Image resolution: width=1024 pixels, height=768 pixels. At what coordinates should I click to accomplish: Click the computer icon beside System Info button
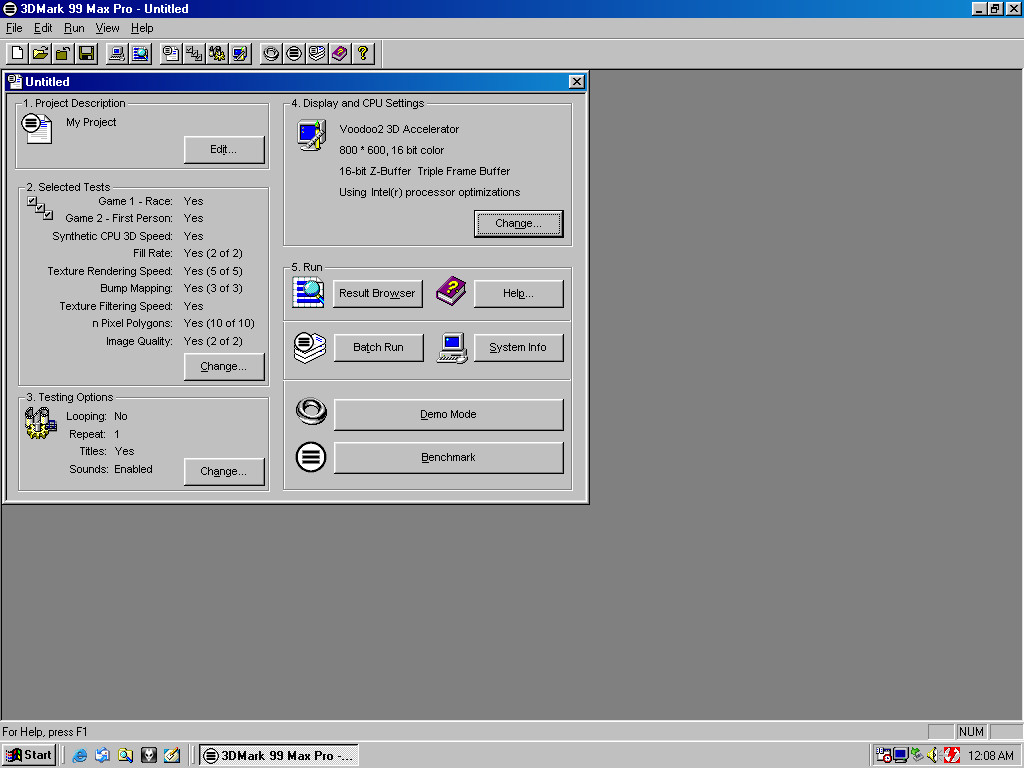pos(452,347)
